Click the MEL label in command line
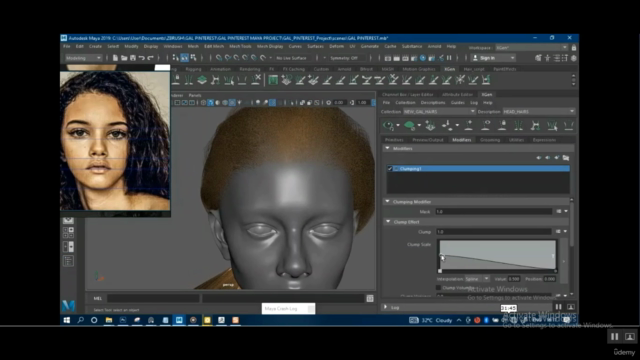The image size is (640, 360). (x=98, y=298)
